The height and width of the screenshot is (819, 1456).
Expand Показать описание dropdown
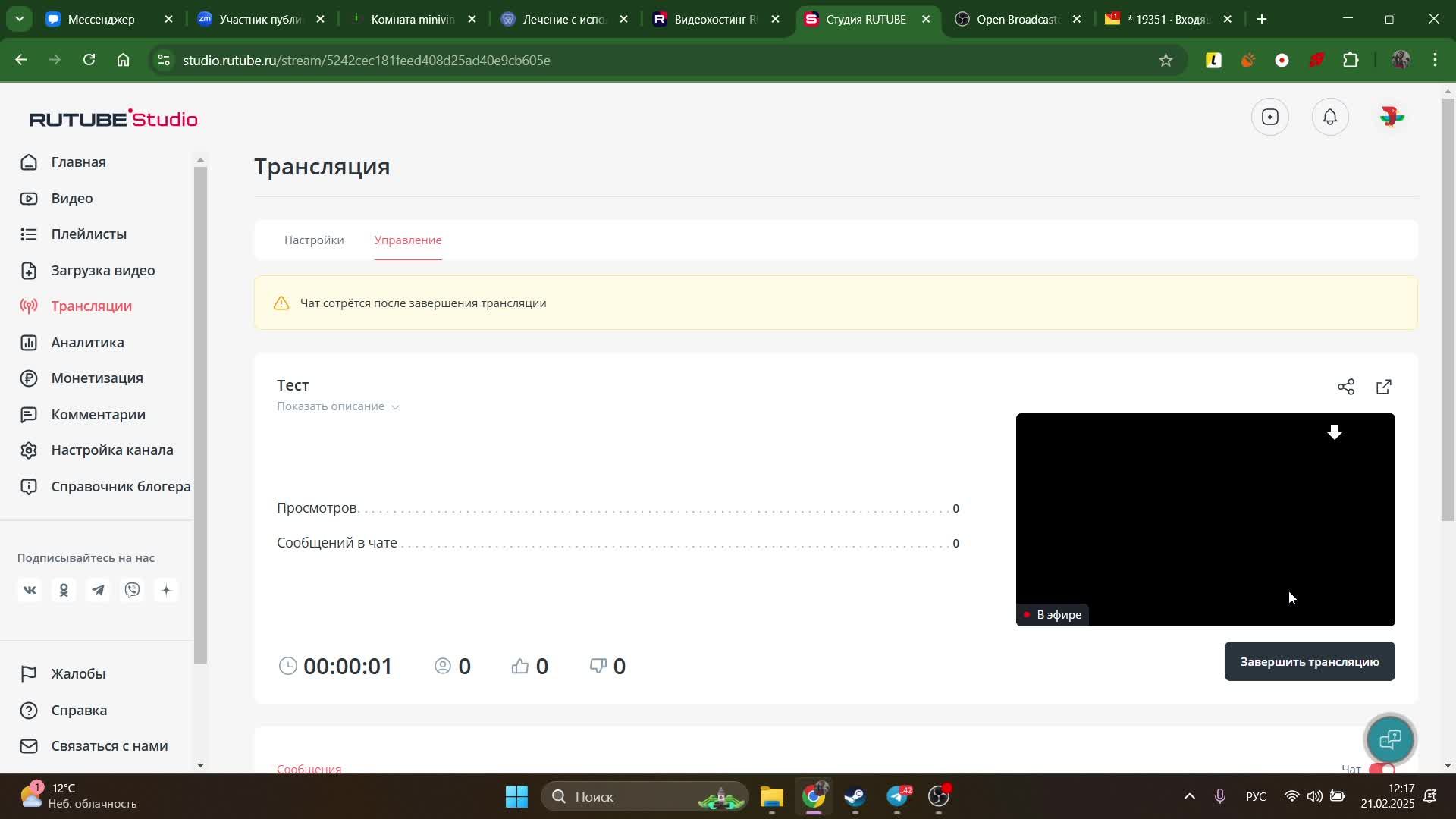point(337,406)
